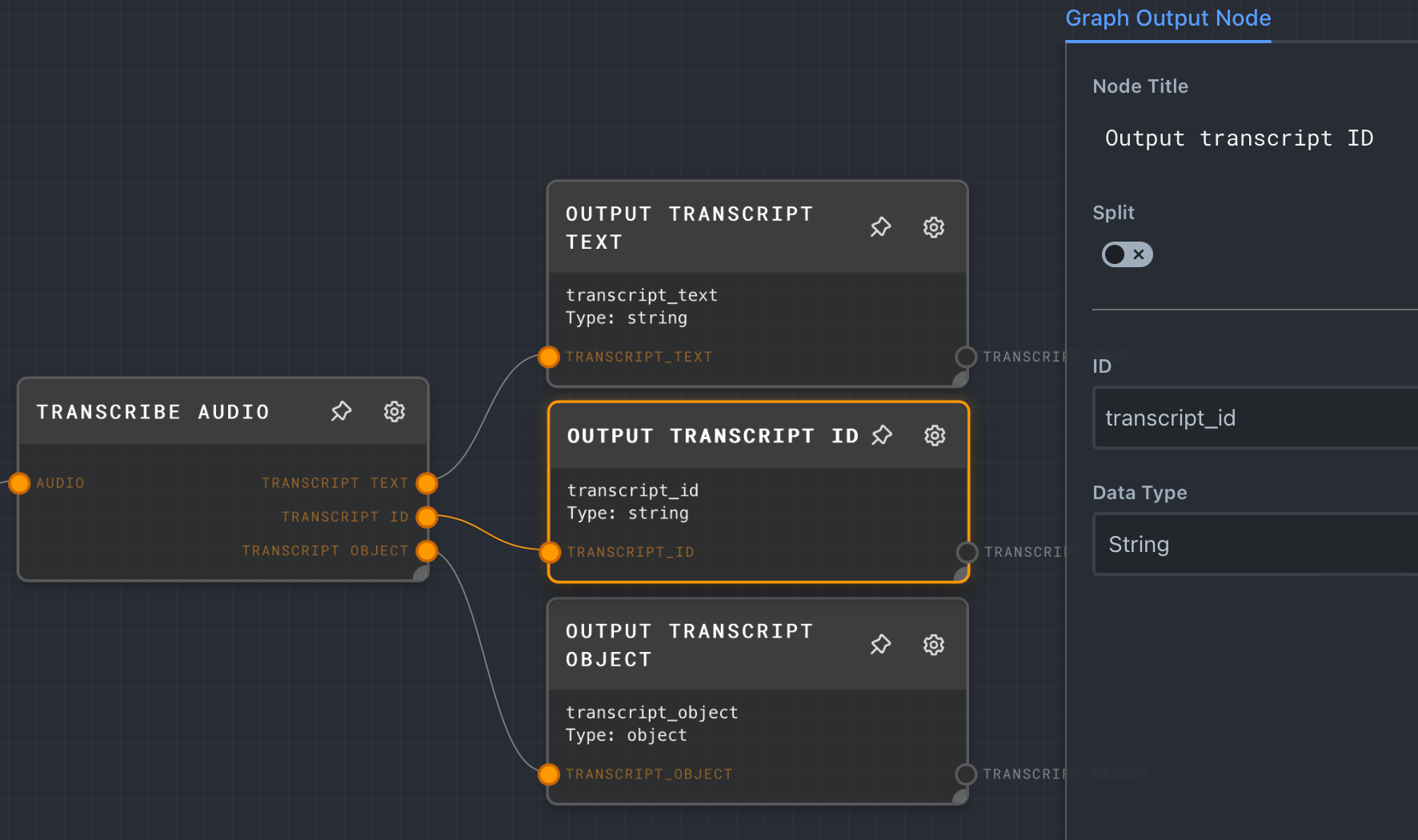Pin the Output Transcript Object node
This screenshot has height=840, width=1418.
coord(881,645)
